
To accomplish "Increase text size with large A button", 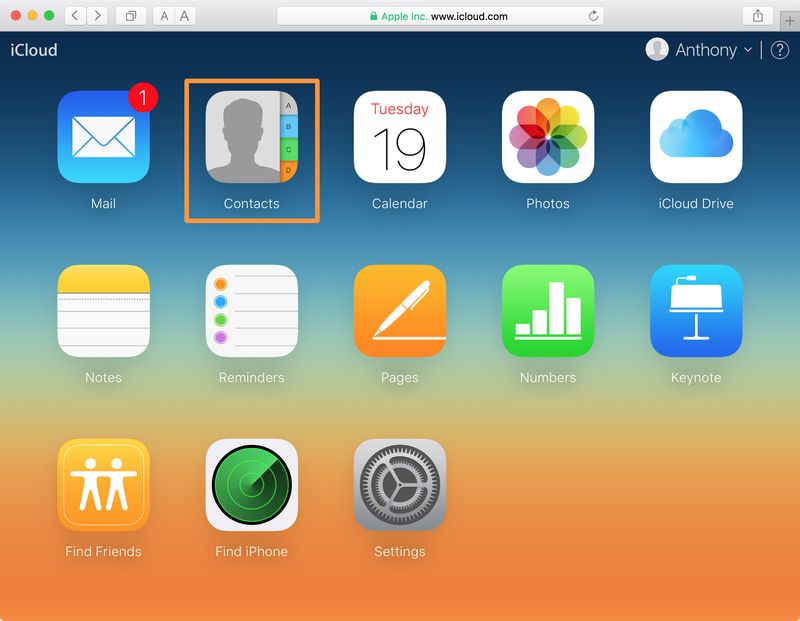I will click(185, 16).
